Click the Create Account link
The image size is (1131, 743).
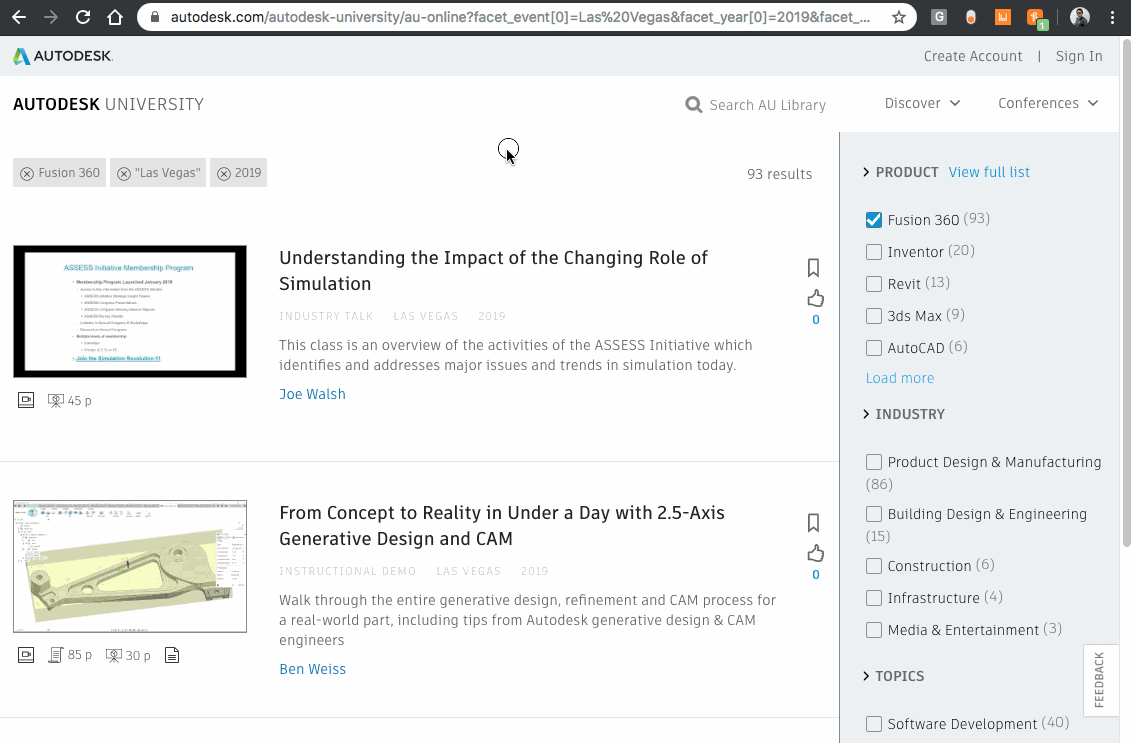point(972,57)
